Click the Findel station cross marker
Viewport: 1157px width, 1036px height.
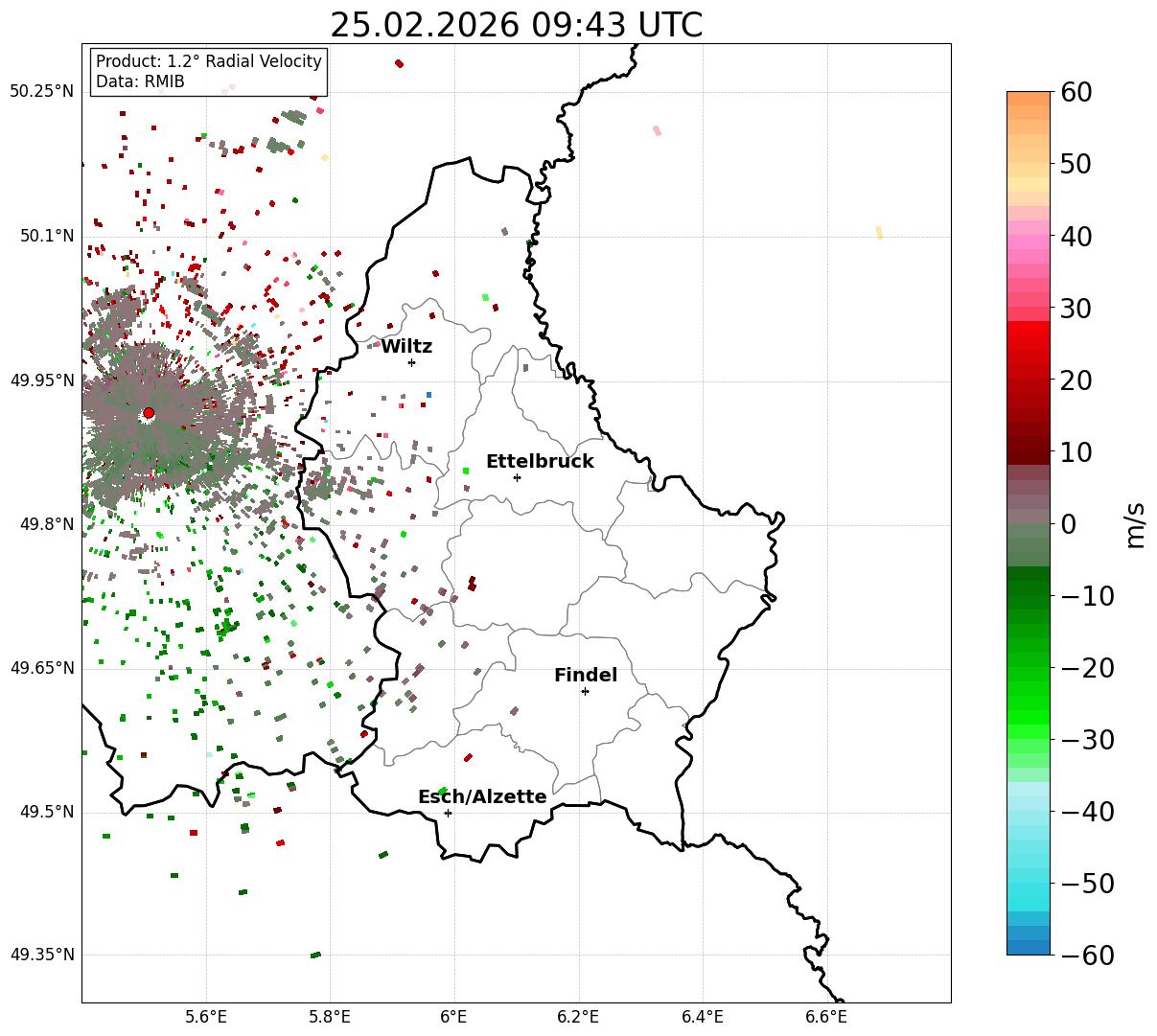[585, 691]
